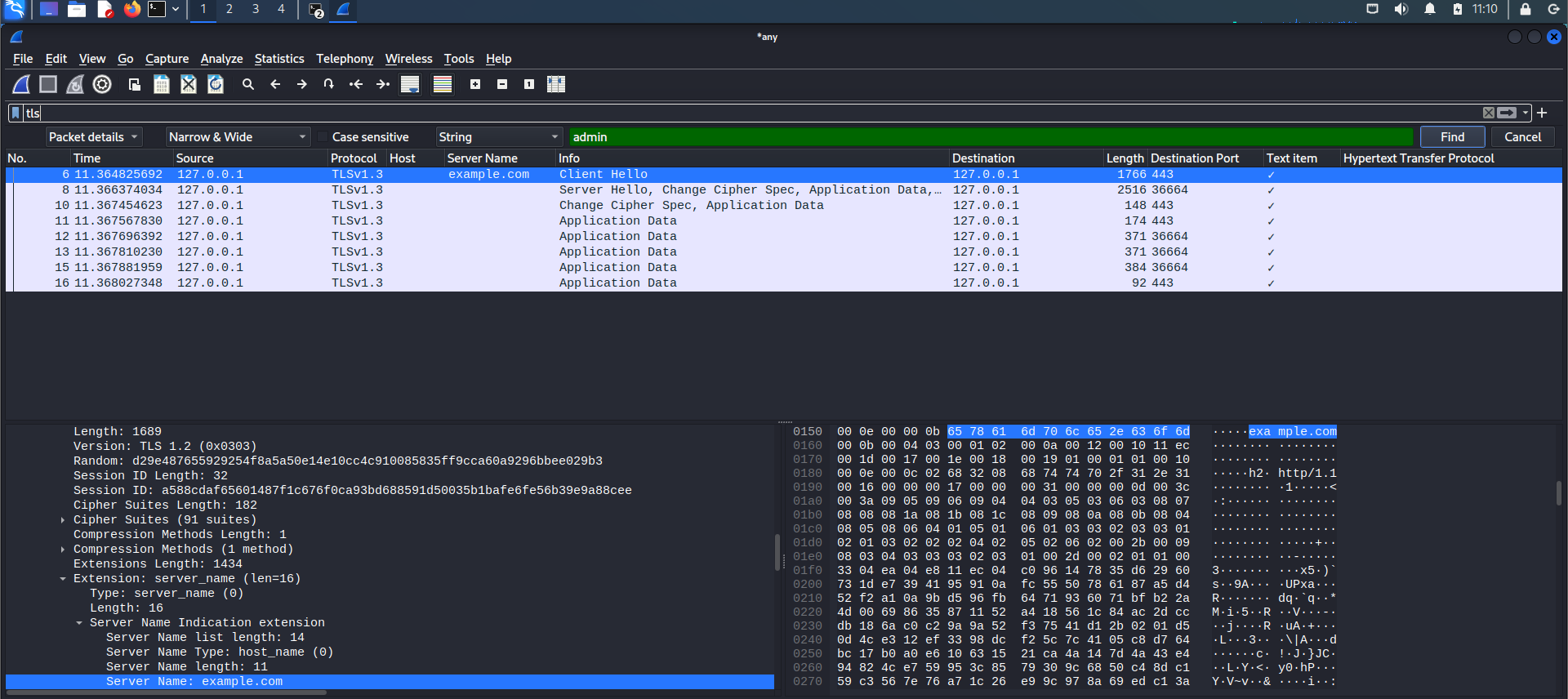Clear the display filter

click(x=1489, y=114)
